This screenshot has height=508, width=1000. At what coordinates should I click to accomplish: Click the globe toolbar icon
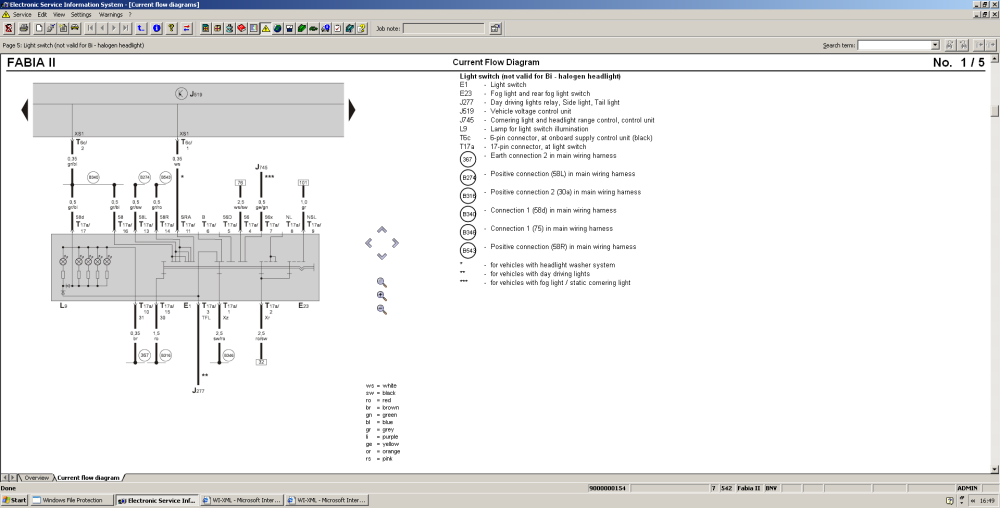(277, 28)
